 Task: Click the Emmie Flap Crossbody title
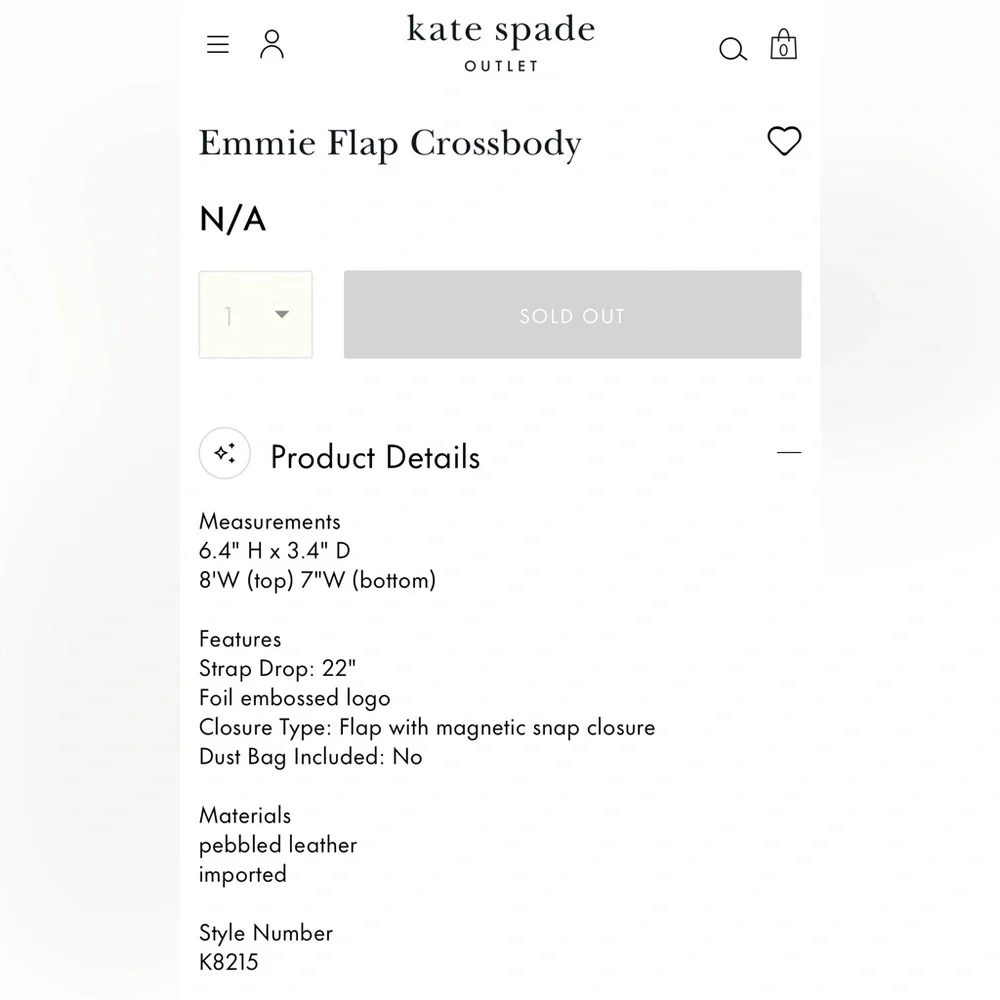(x=390, y=144)
